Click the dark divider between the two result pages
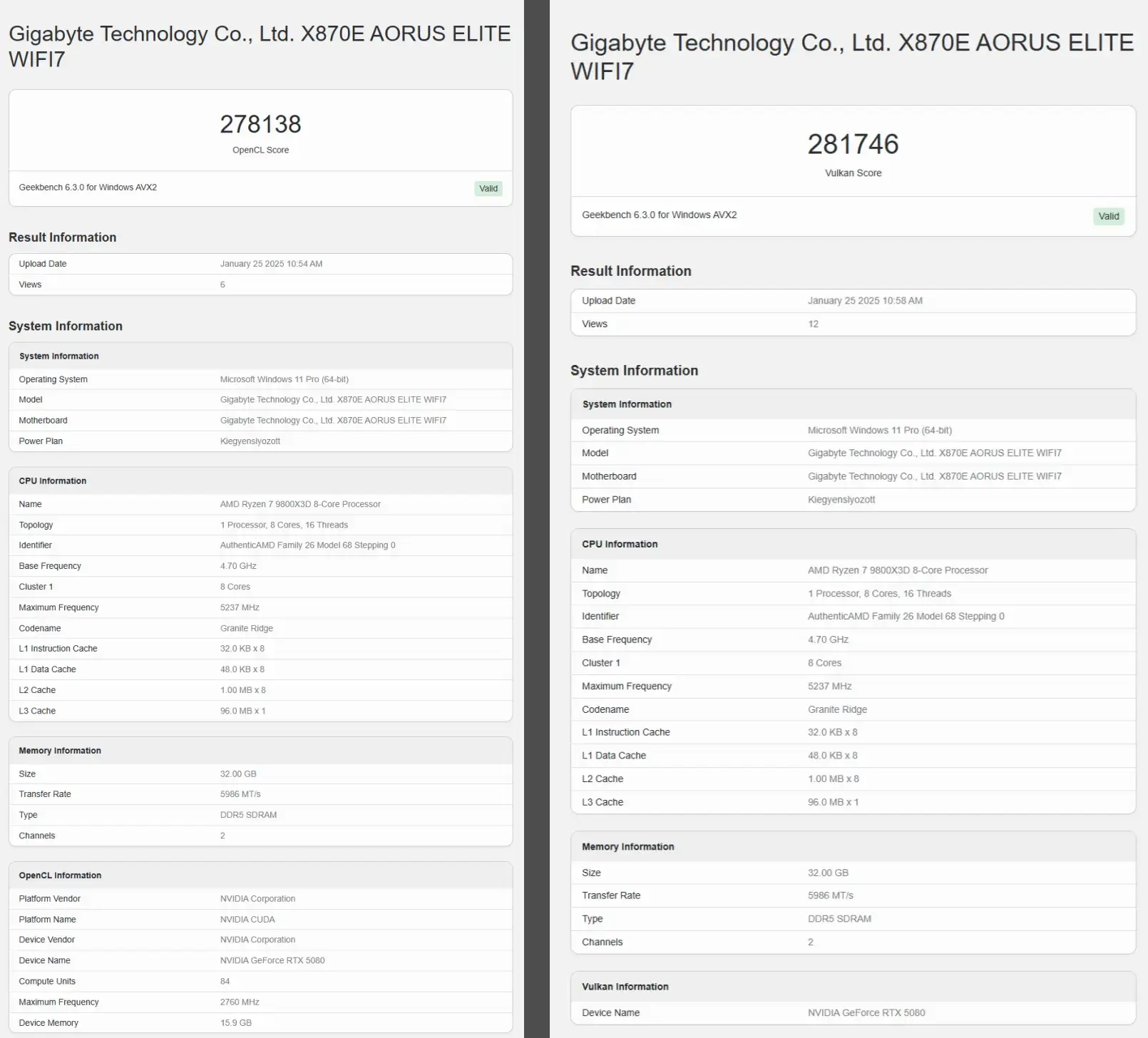The width and height of the screenshot is (1148, 1038). pos(536,519)
